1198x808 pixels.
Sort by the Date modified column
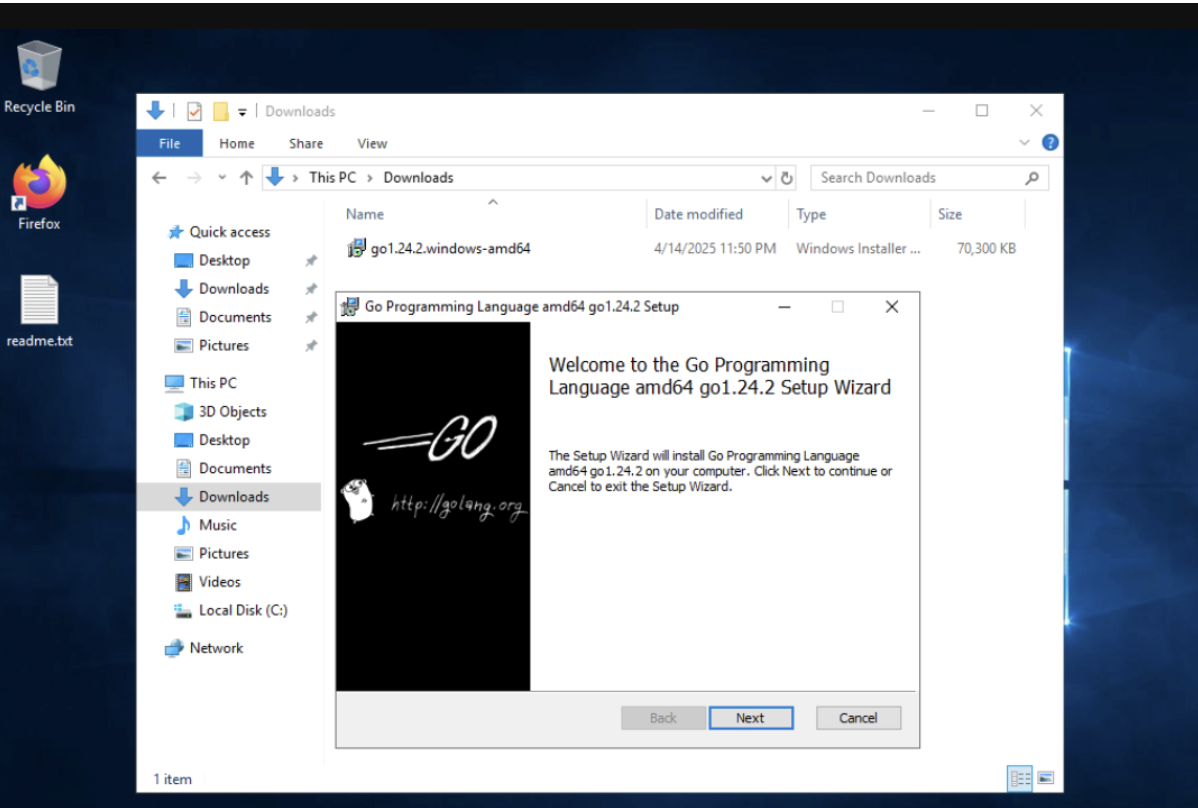(717, 215)
